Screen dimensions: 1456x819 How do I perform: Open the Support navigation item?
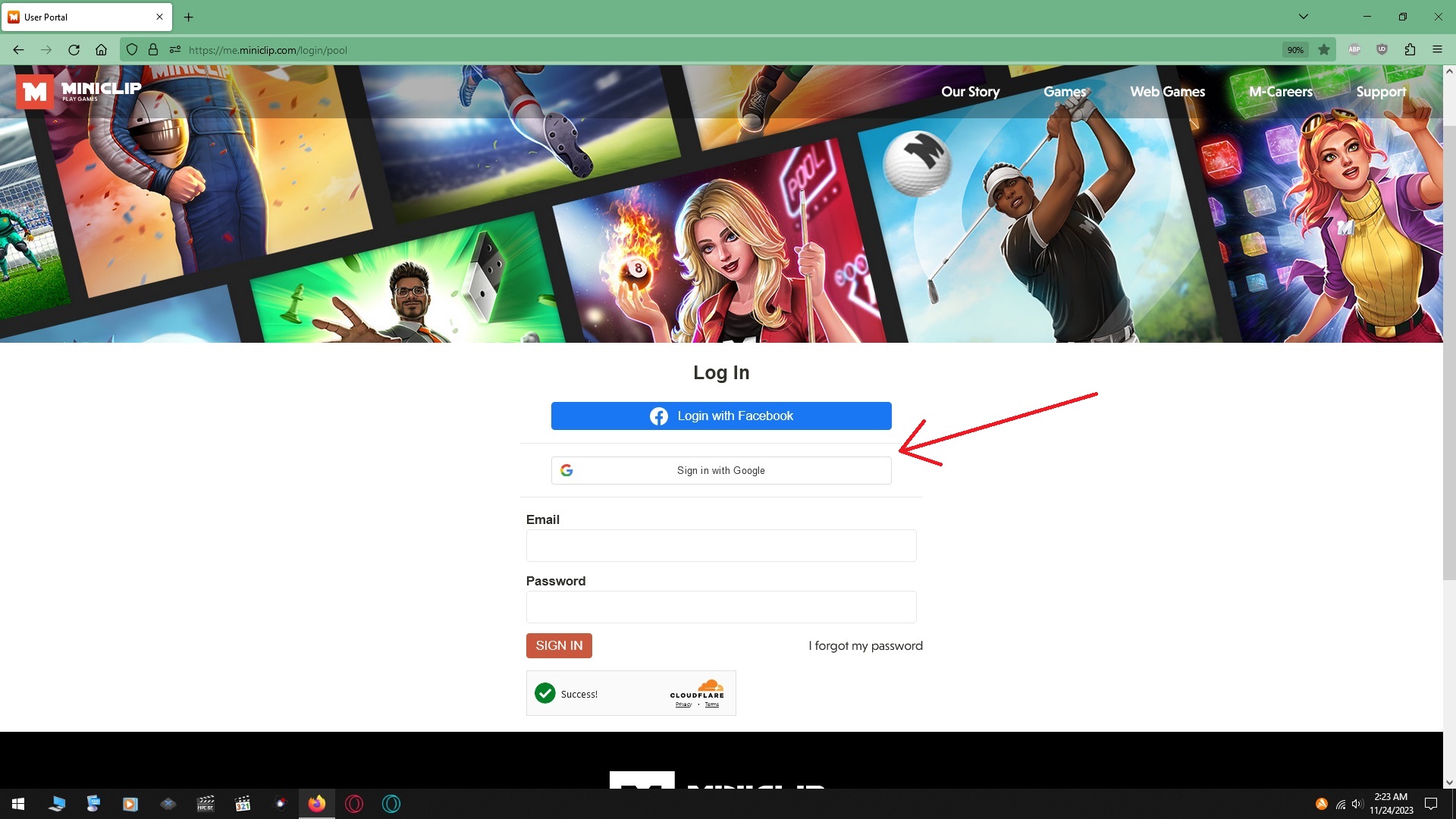coord(1381,92)
